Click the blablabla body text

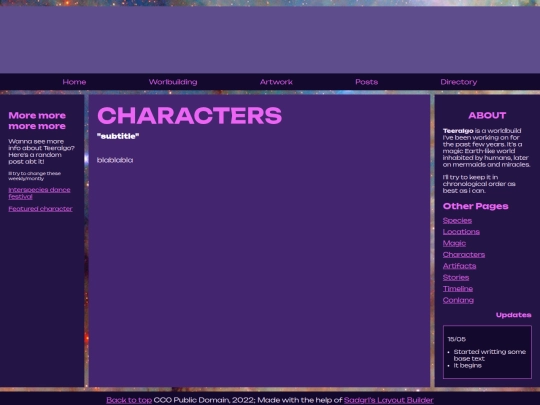point(115,160)
